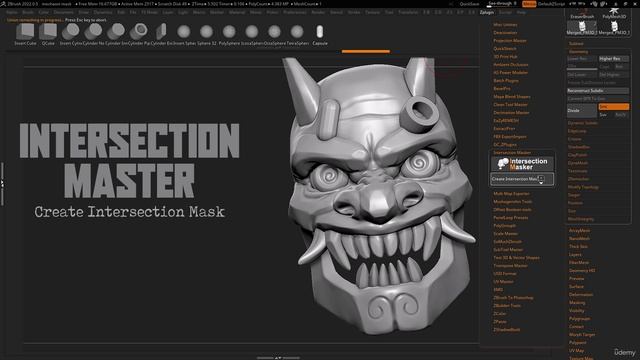Collapse the Intersection Masker section header
The width and height of the screenshot is (640, 360).
point(512,153)
